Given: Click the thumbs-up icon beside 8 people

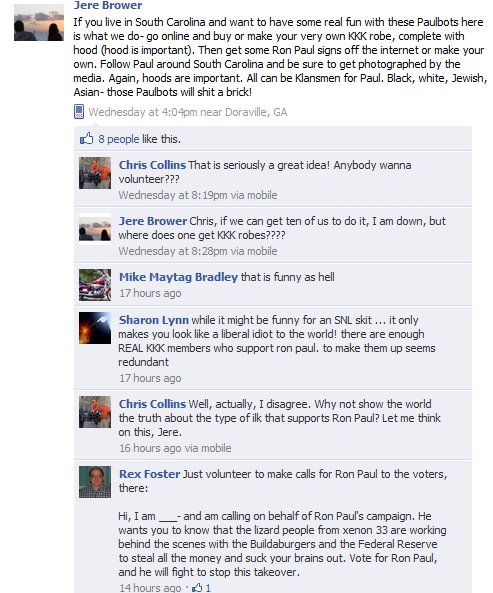Looking at the screenshot, I should click(x=86, y=138).
